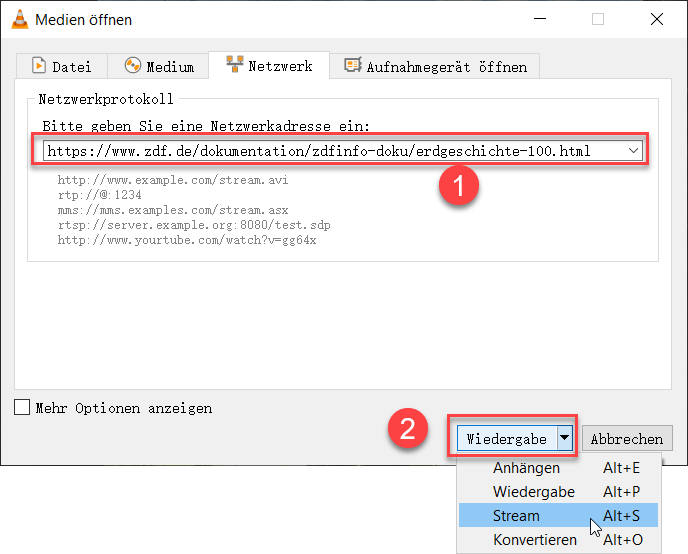This screenshot has height=554, width=688.
Task: Click example text mms://mms.examples.com/stream.asx
Action: tap(173, 210)
